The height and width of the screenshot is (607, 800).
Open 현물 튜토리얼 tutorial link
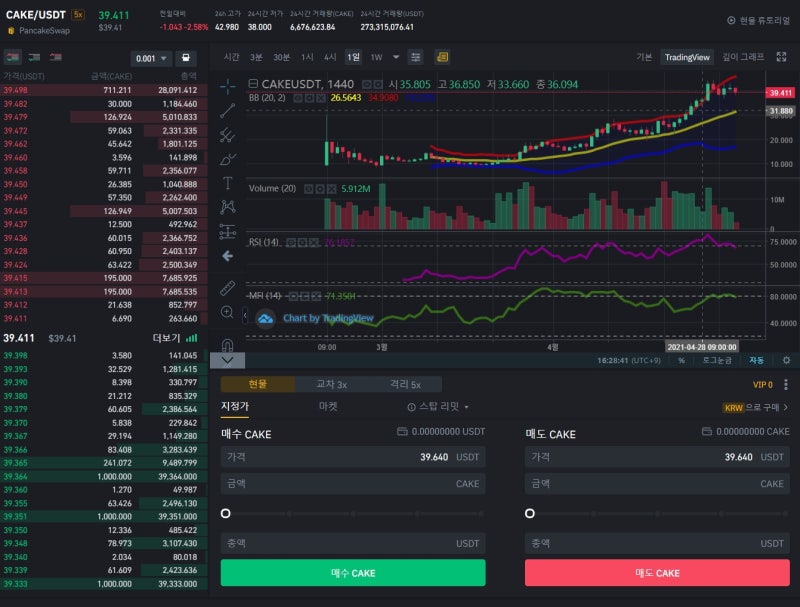coord(758,20)
